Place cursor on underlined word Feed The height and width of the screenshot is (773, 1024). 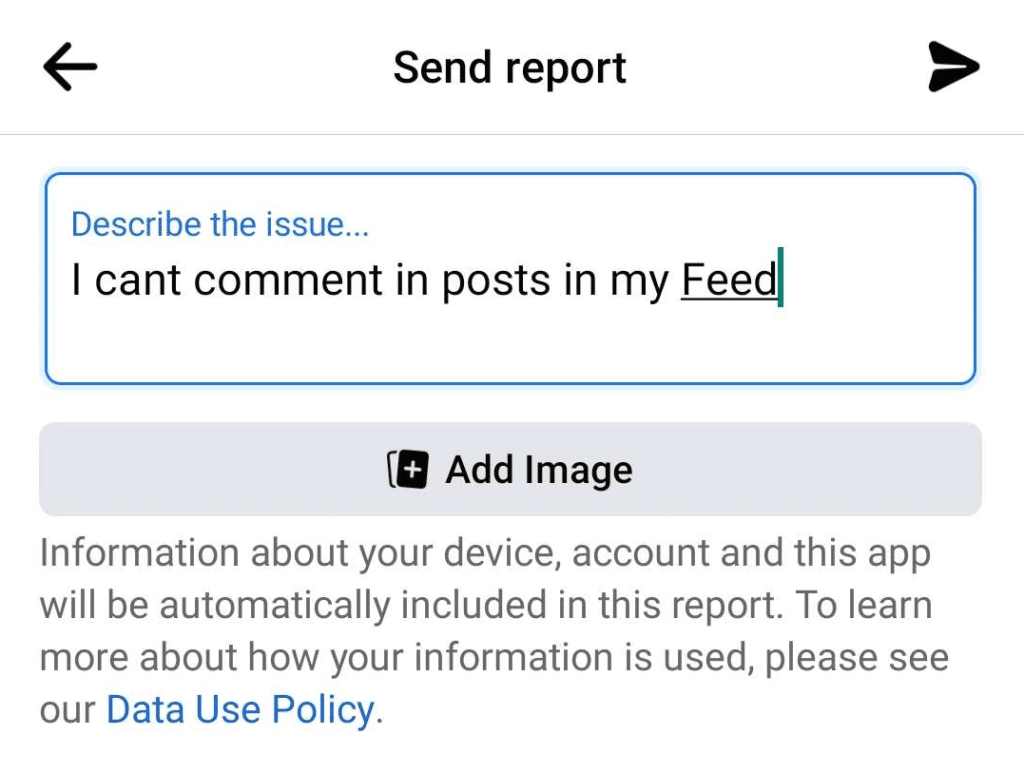(x=729, y=280)
